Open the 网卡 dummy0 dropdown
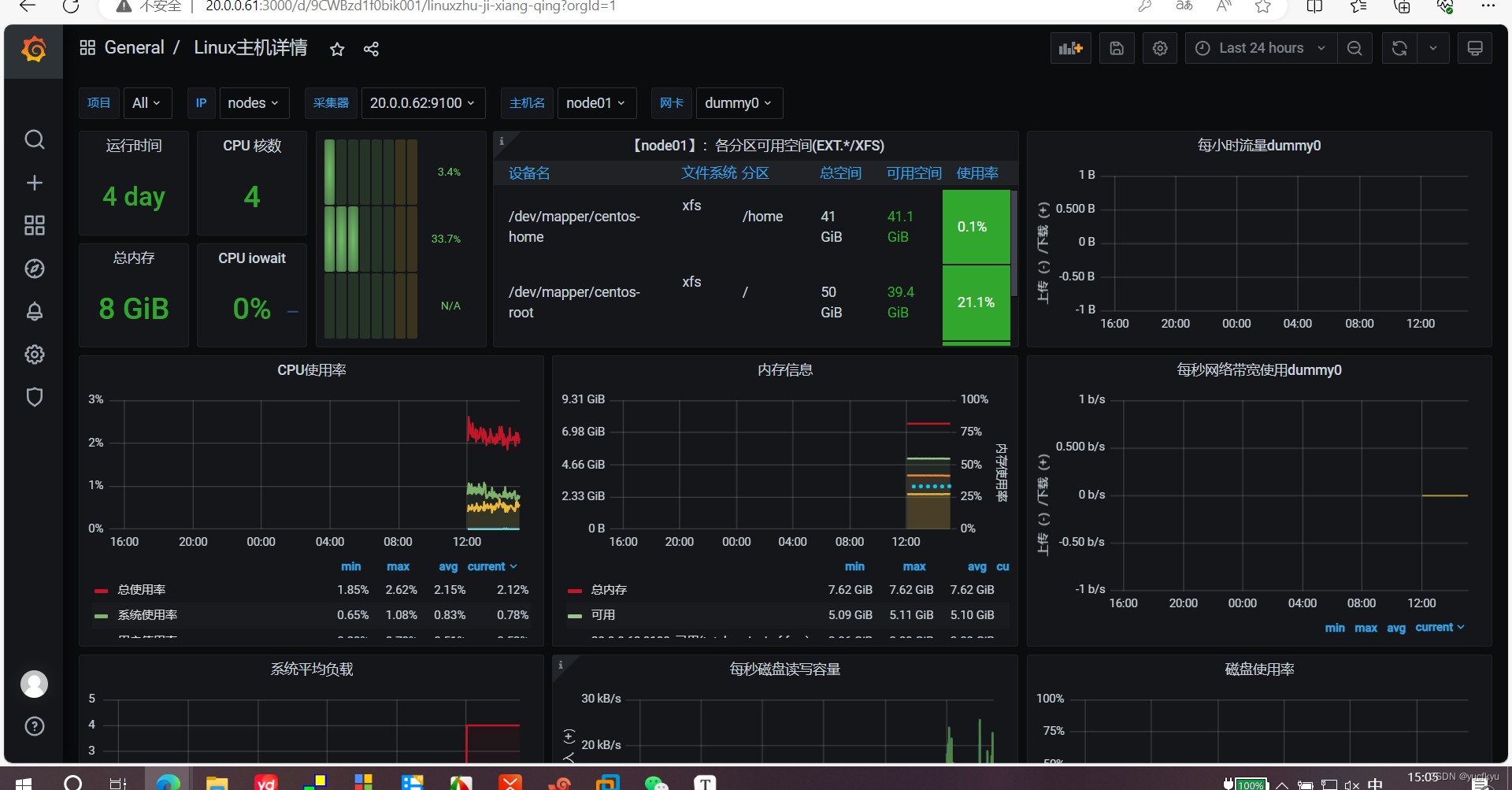1512x790 pixels. pyautogui.click(x=739, y=103)
